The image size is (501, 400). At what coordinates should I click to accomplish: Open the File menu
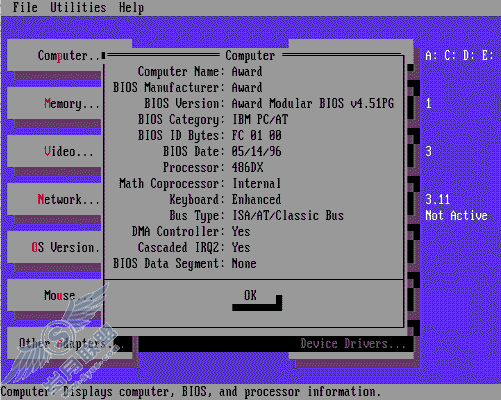click(25, 7)
